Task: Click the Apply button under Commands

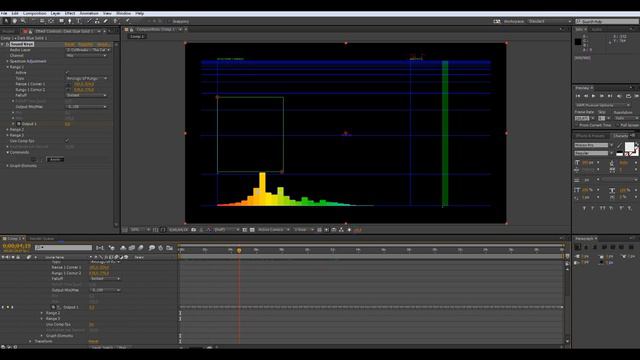Action: pos(55,160)
